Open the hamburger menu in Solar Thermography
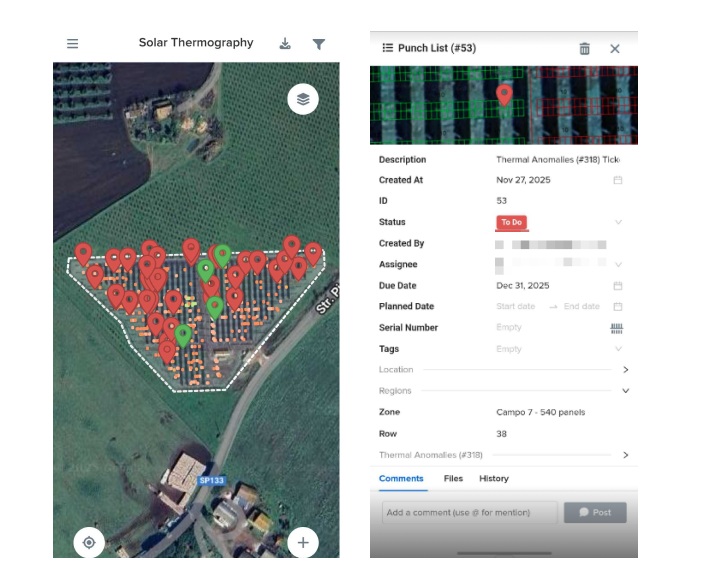Screen dimensions: 709x586 pyautogui.click(x=72, y=43)
